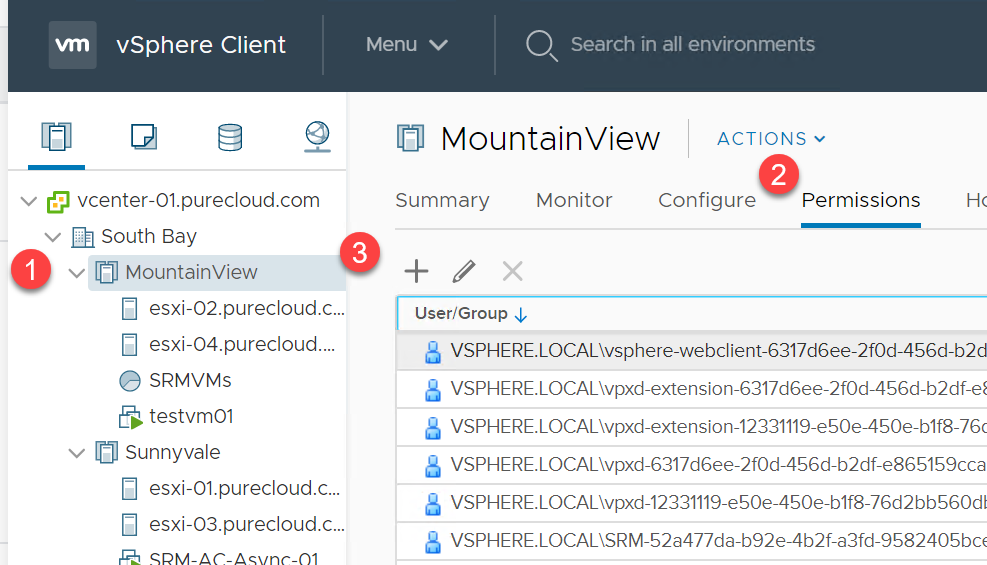Remove permission with X icon
This screenshot has width=987, height=565.
point(512,272)
